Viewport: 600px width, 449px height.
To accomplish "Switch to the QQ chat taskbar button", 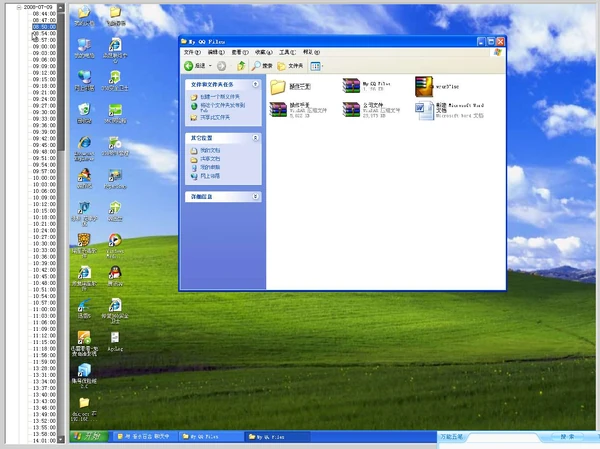I will [144, 436].
